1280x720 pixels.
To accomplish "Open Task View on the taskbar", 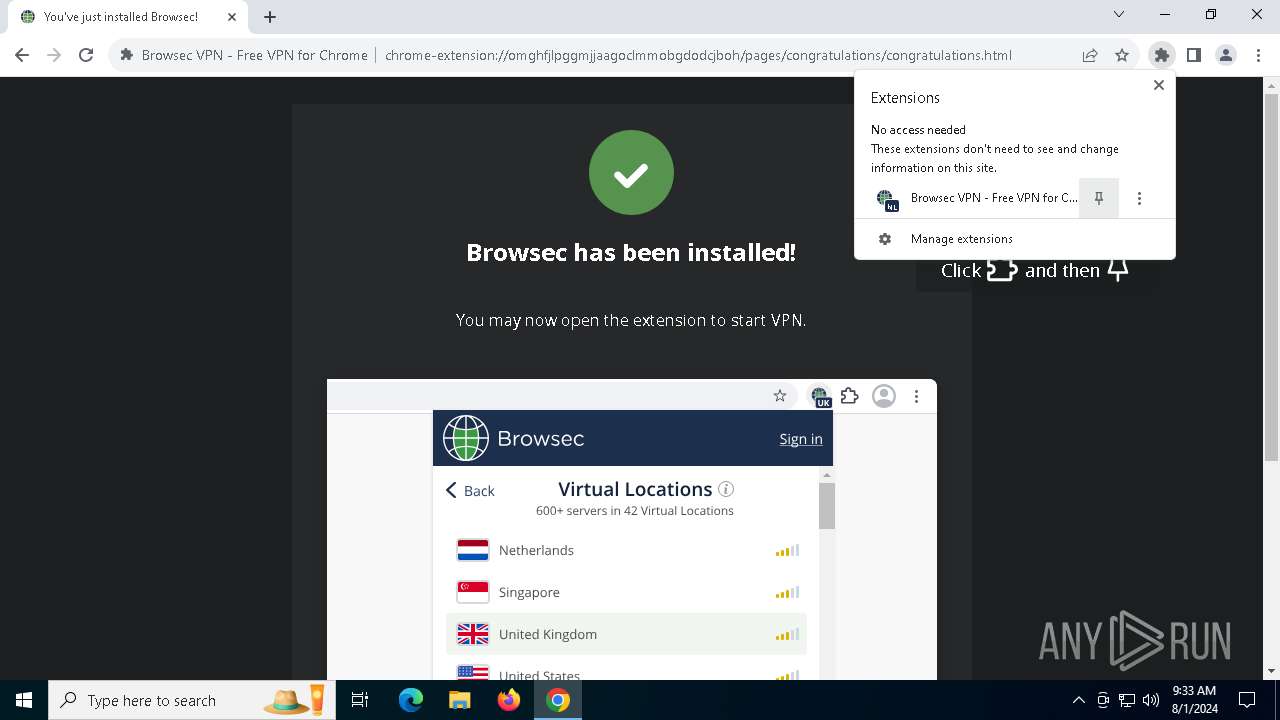I will 360,700.
